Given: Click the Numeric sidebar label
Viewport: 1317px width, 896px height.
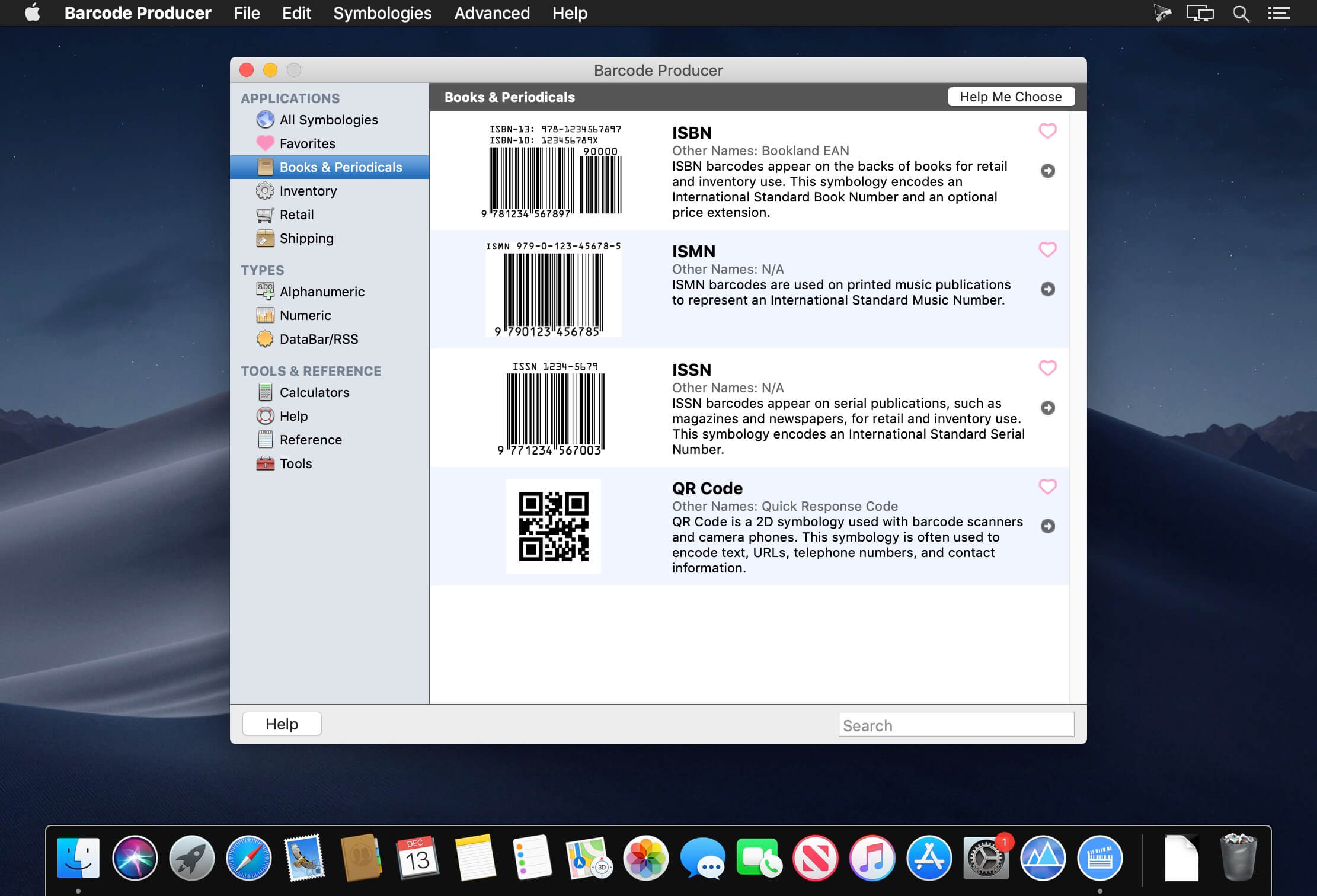Looking at the screenshot, I should click(x=305, y=315).
